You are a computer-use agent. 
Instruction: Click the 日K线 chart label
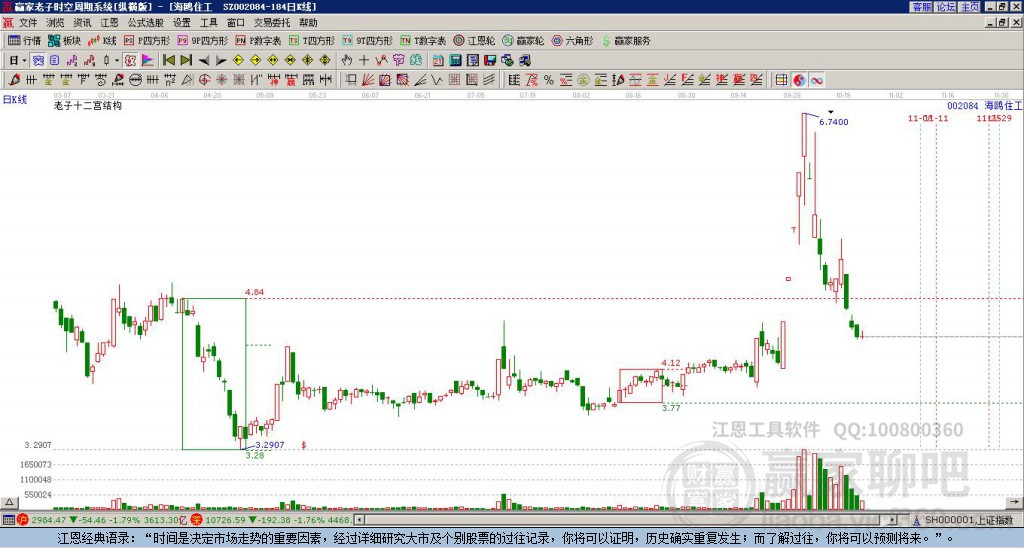(x=14, y=100)
